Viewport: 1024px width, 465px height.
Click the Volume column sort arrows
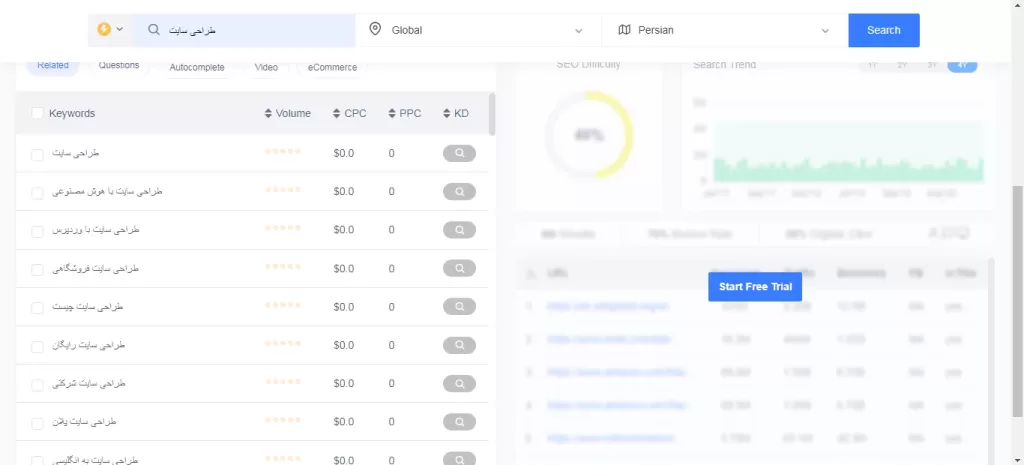click(x=268, y=114)
